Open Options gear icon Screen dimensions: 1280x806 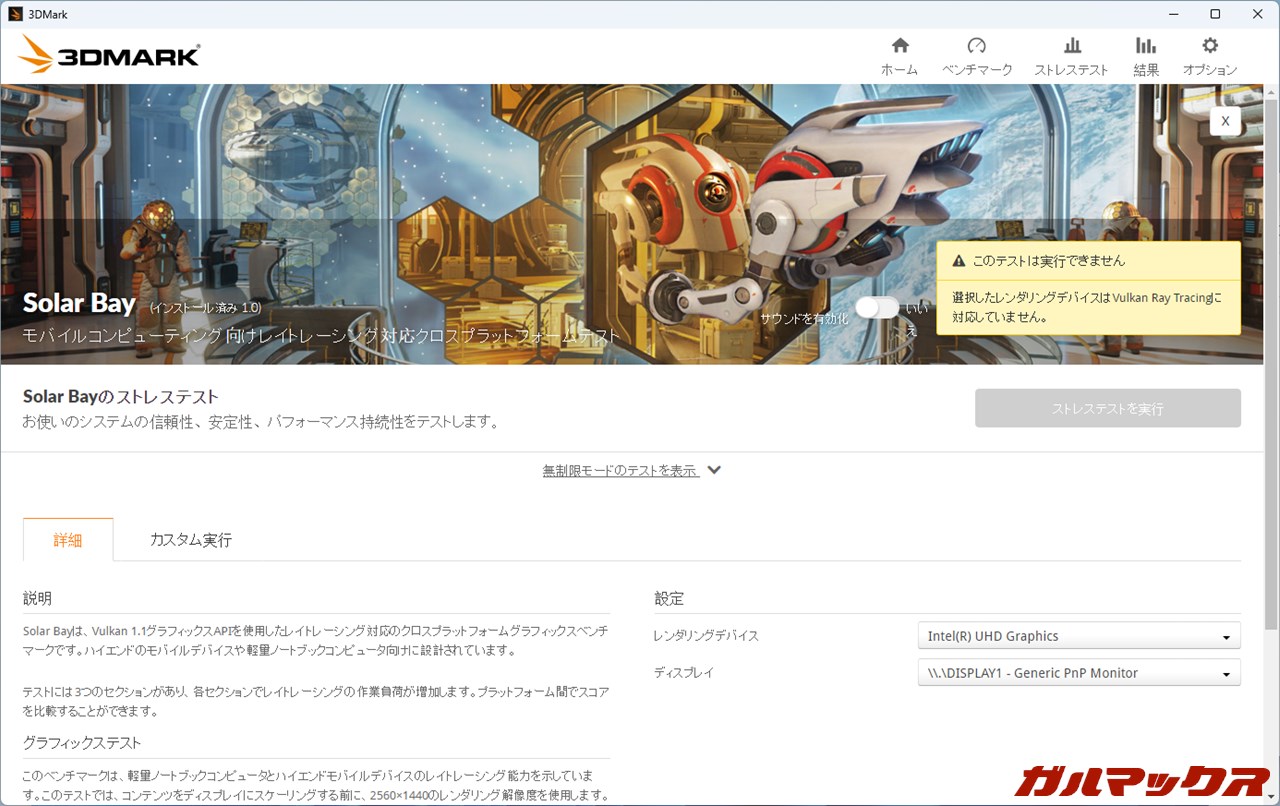[1210, 46]
